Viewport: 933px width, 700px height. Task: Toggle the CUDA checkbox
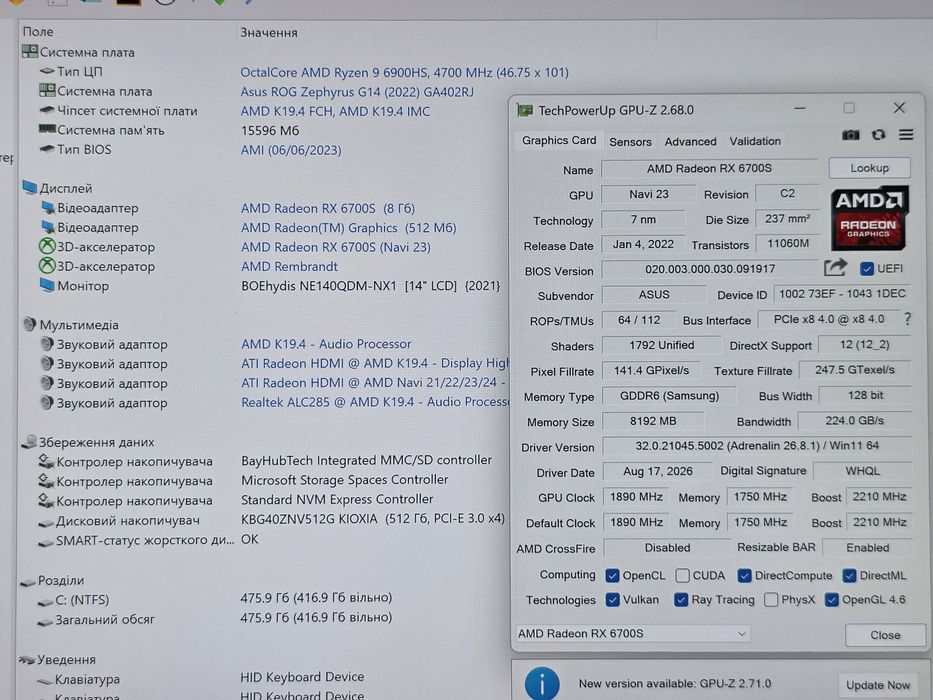tap(683, 576)
